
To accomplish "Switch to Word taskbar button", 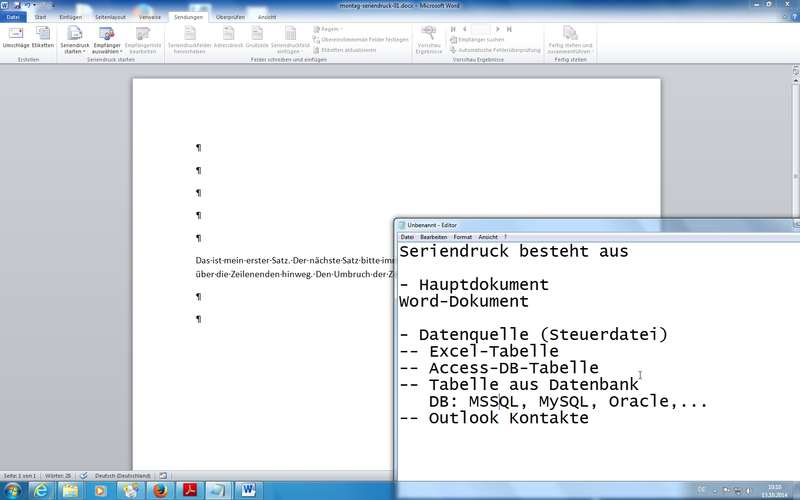I will (x=249, y=491).
